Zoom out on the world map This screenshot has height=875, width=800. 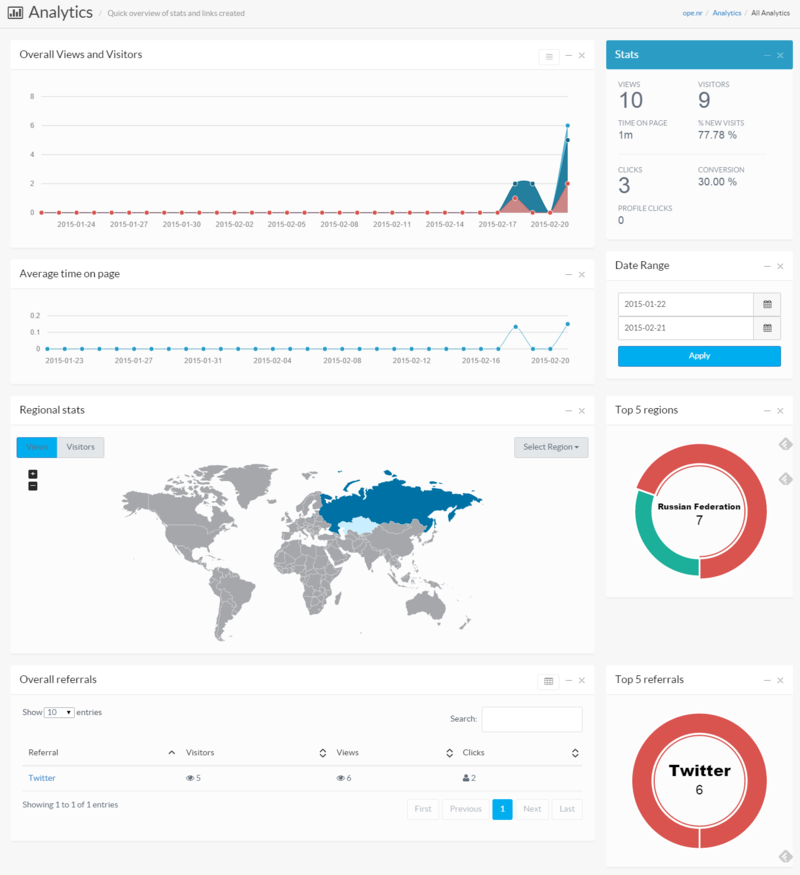(33, 486)
